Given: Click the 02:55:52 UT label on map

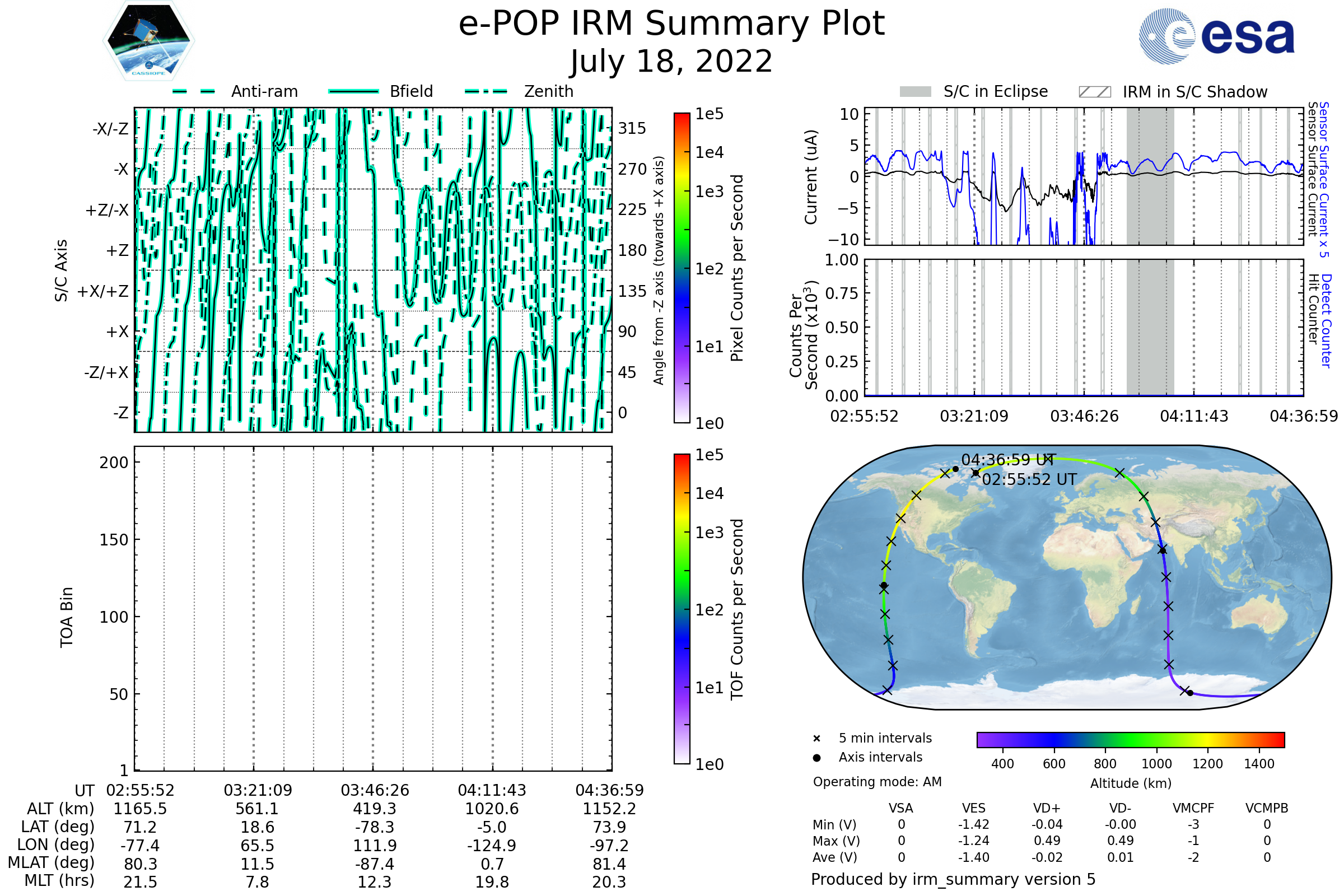Looking at the screenshot, I should (x=1029, y=479).
